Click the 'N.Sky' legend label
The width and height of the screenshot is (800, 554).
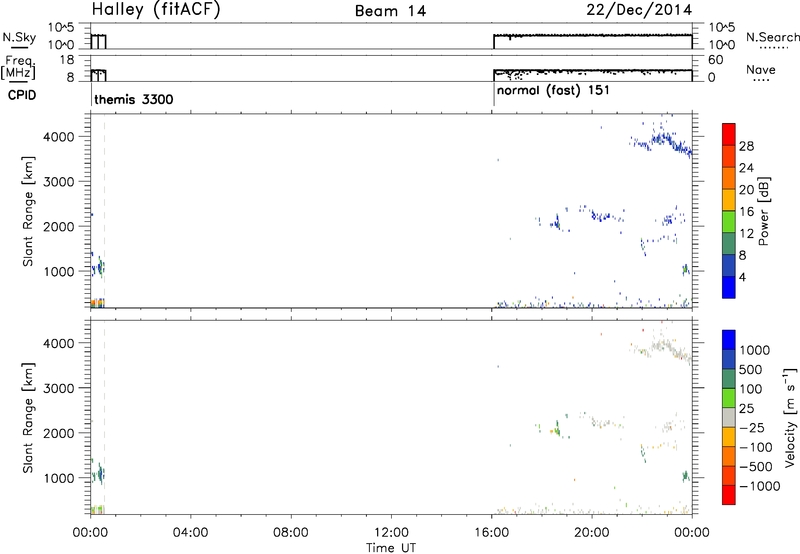19,37
